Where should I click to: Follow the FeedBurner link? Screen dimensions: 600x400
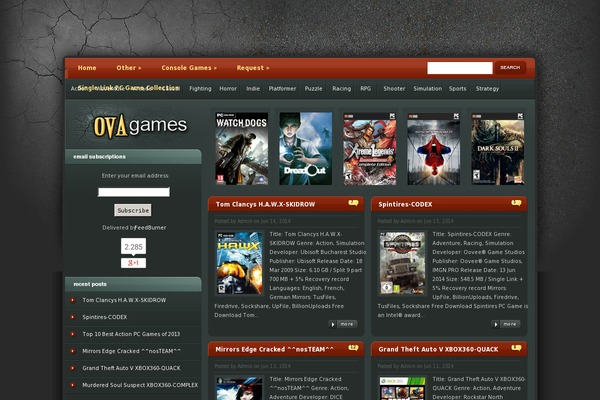click(150, 227)
